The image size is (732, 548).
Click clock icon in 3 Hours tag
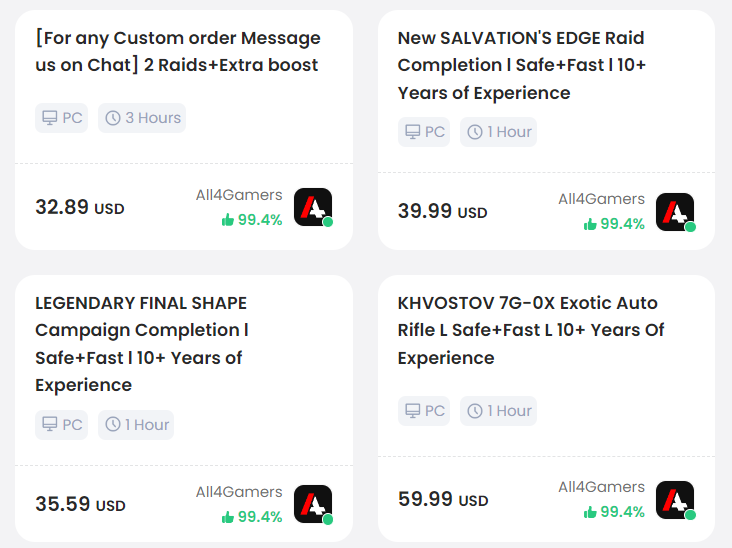[x=113, y=118]
